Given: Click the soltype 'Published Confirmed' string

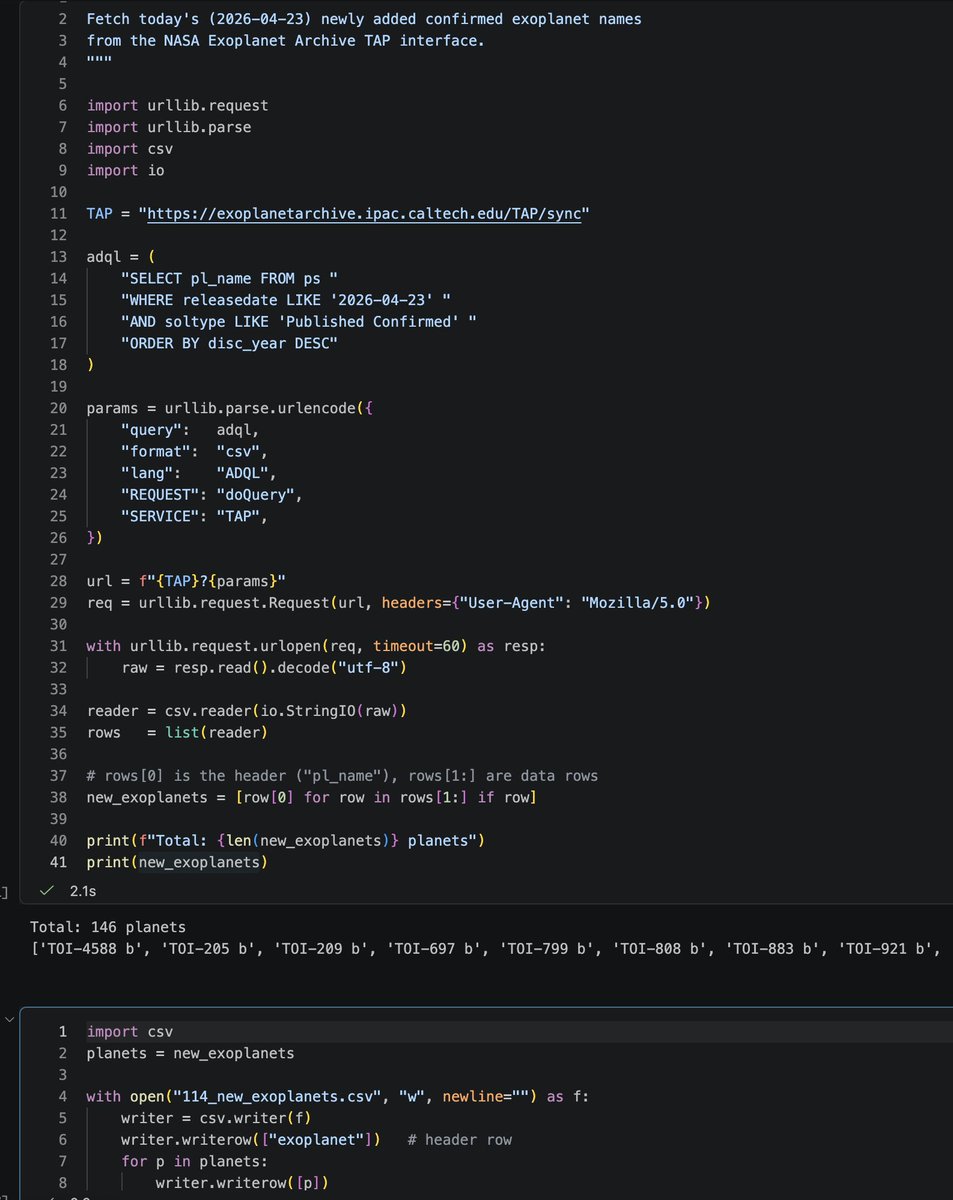Looking at the screenshot, I should (x=299, y=321).
